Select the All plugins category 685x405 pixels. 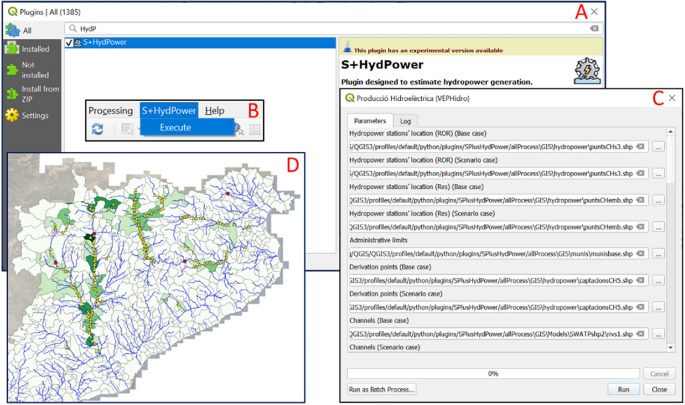coord(26,31)
